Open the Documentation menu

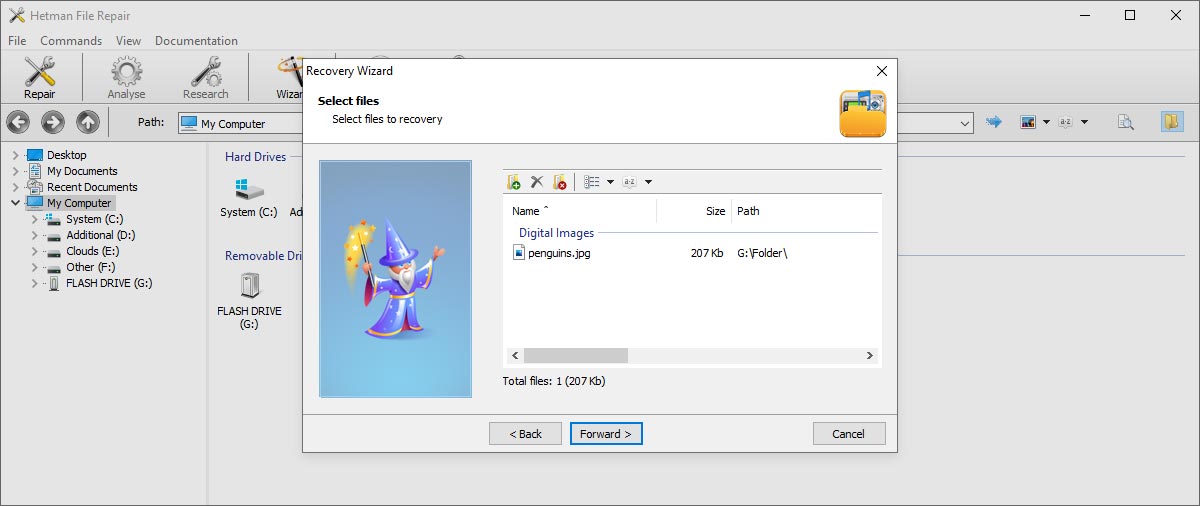(196, 41)
